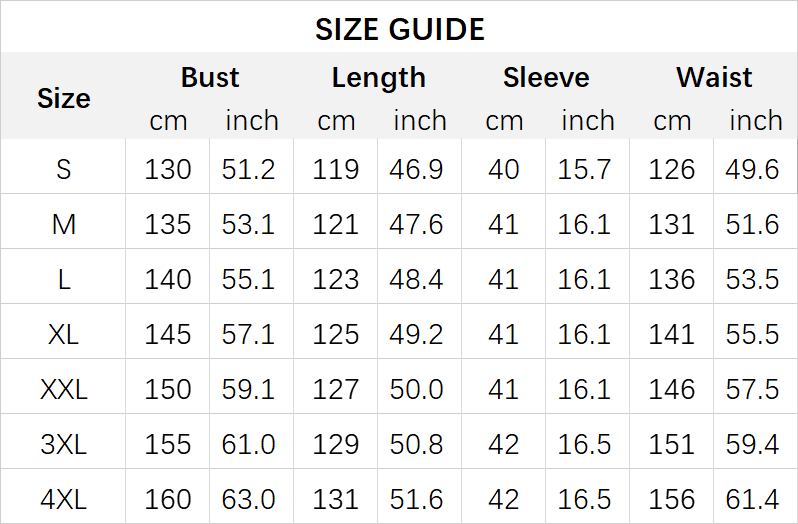Select the Bust column header
The height and width of the screenshot is (524, 798).
pyautogui.click(x=210, y=78)
